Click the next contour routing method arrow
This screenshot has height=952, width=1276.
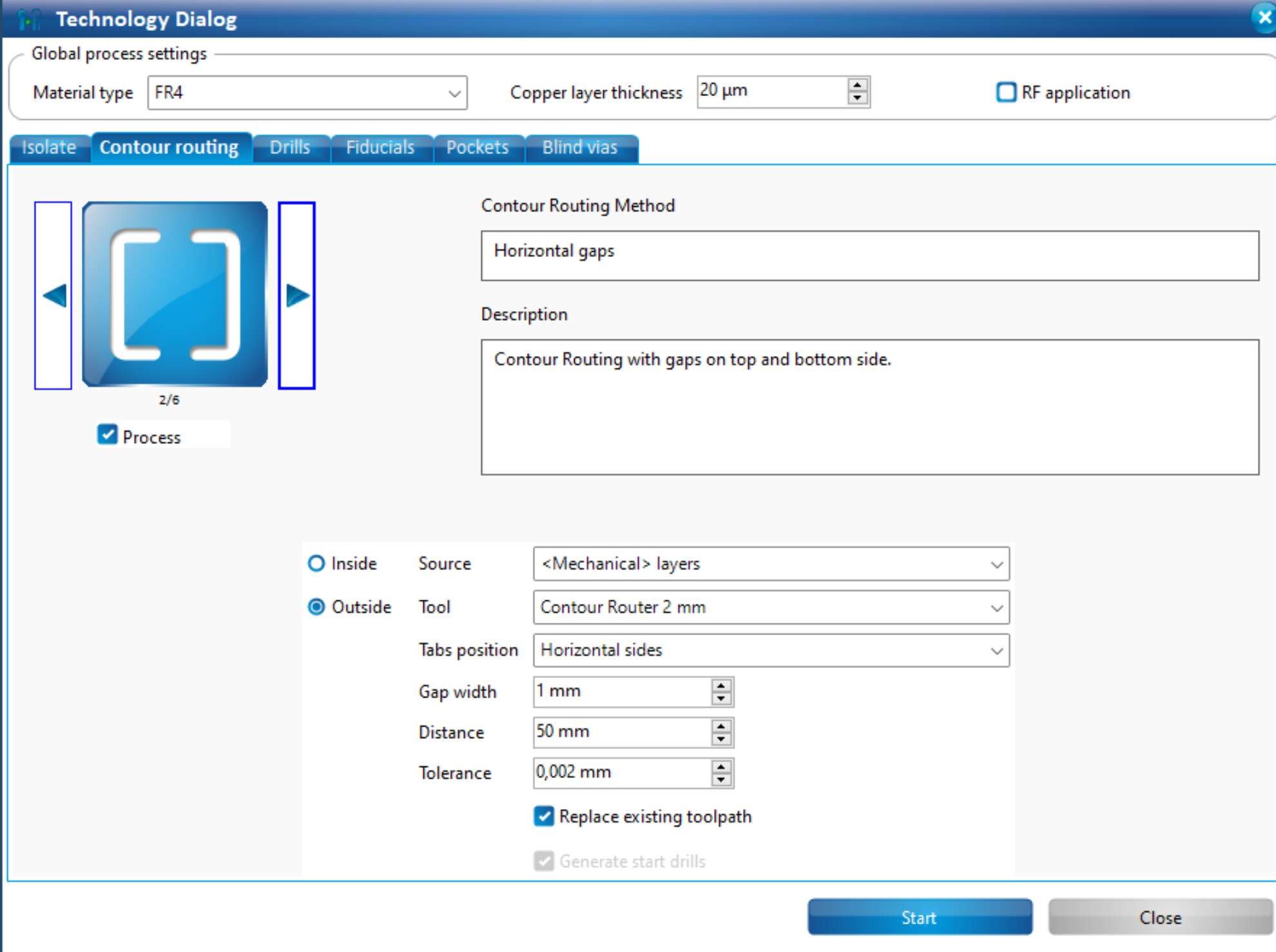tap(296, 295)
